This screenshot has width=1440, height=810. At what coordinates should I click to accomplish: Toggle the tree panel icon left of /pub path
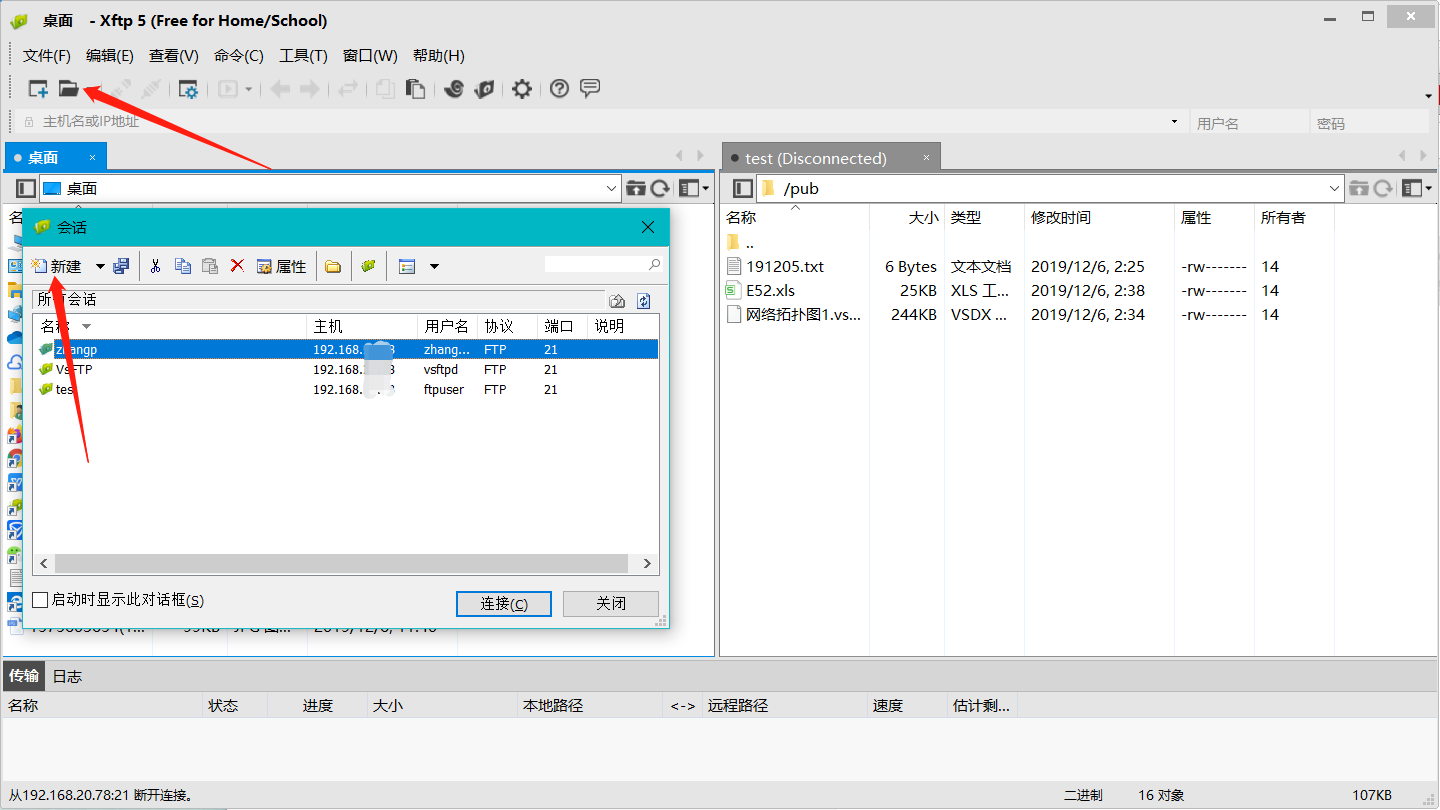click(x=742, y=188)
